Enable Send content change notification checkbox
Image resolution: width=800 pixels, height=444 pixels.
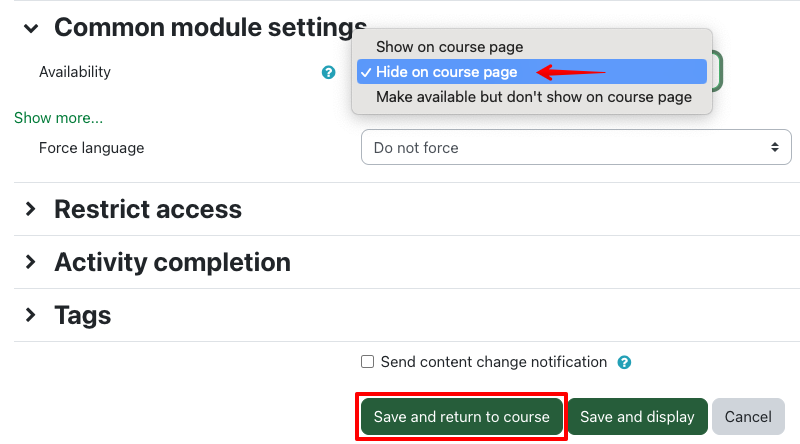pos(368,362)
